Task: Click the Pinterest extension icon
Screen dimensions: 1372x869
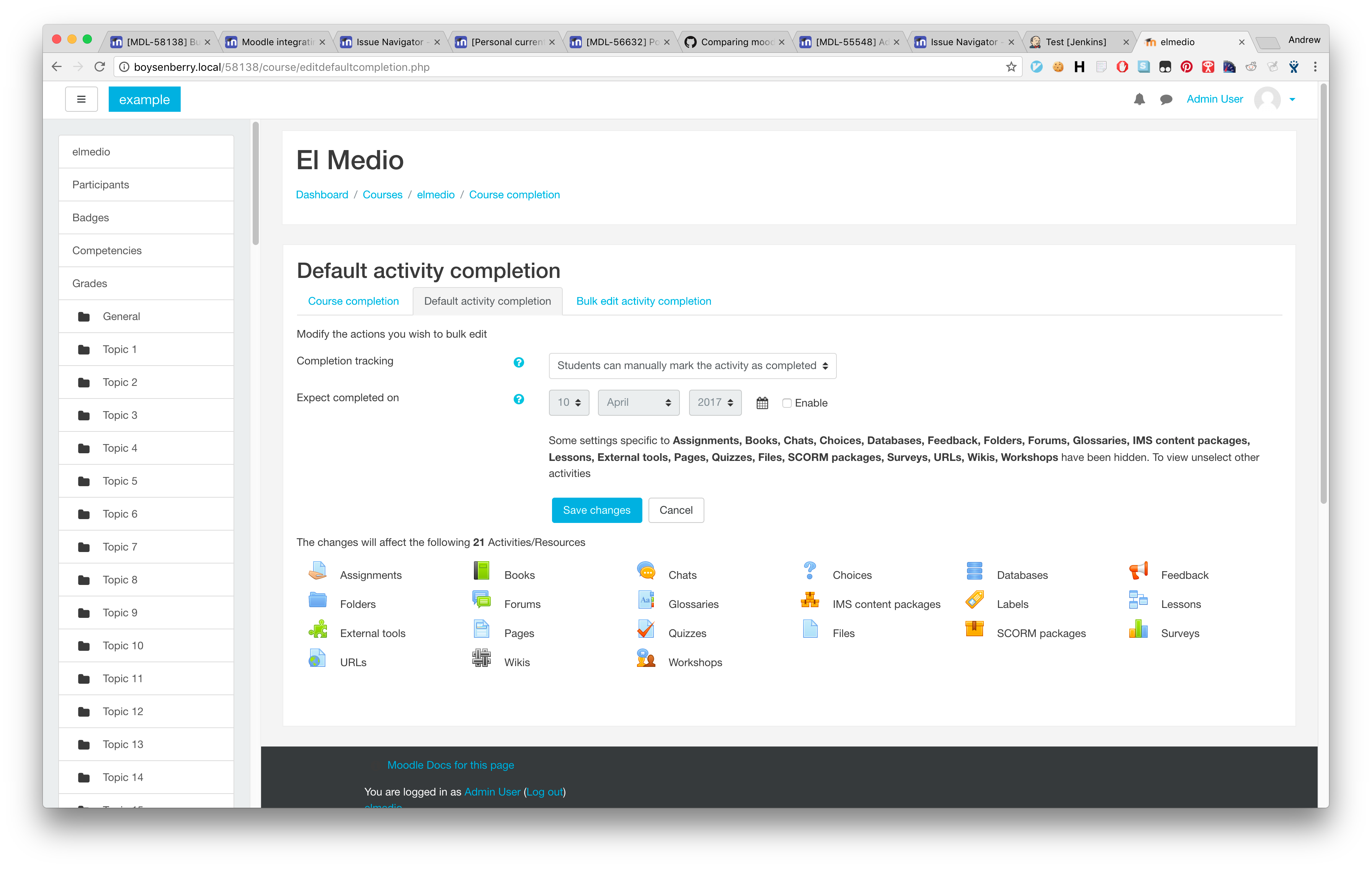Action: (x=1186, y=67)
